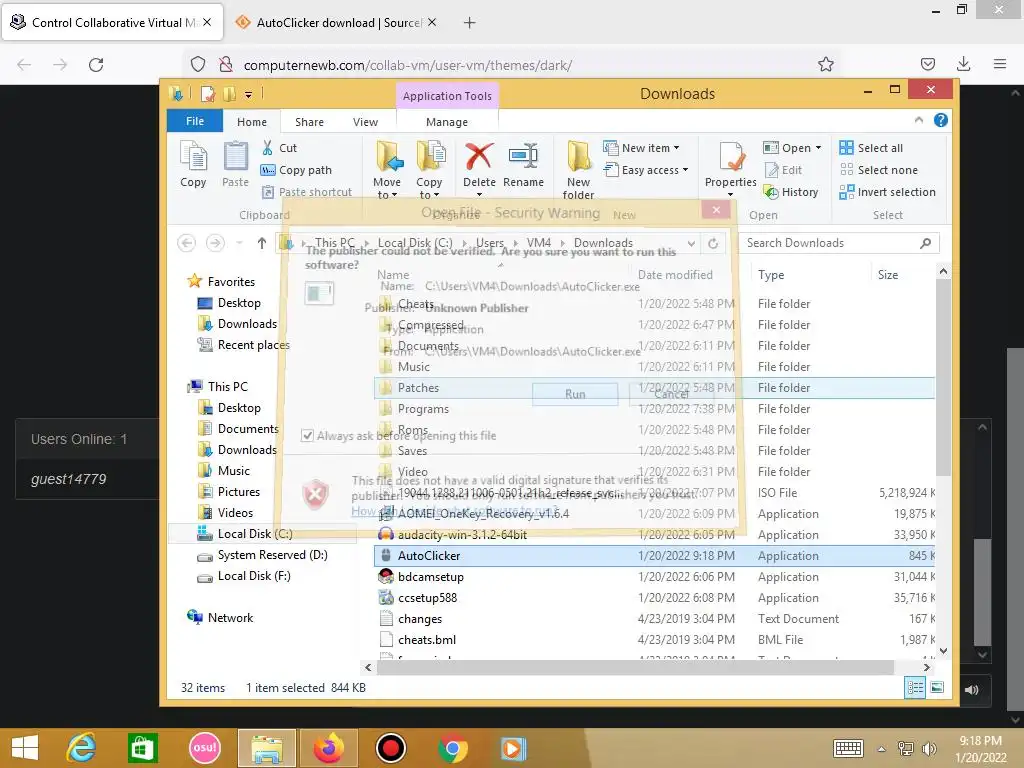Collapse the ribbon with the chevron
This screenshot has height=768, width=1024.
pos(919,120)
